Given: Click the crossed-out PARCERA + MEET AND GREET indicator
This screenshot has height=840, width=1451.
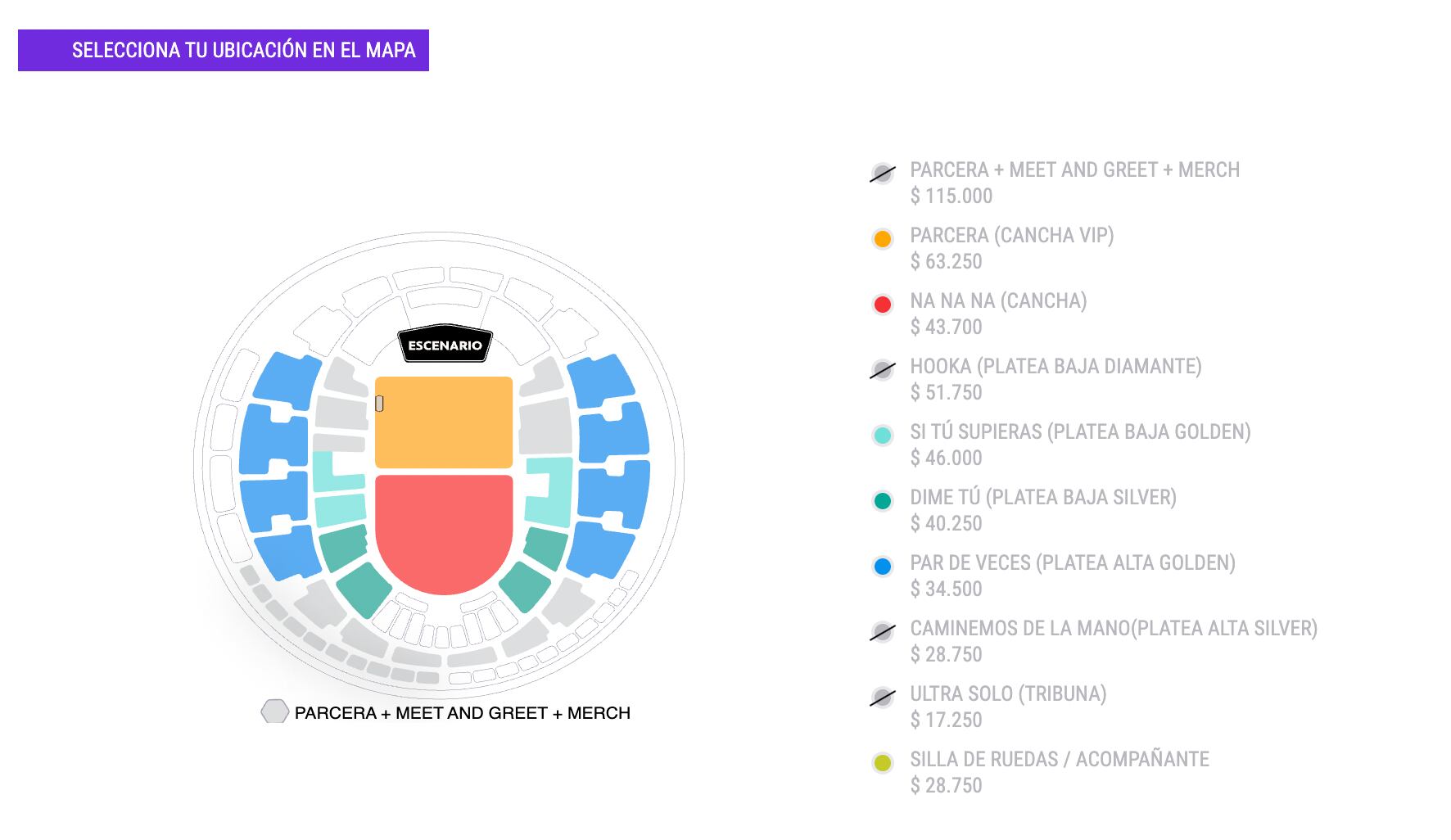Looking at the screenshot, I should (881, 172).
